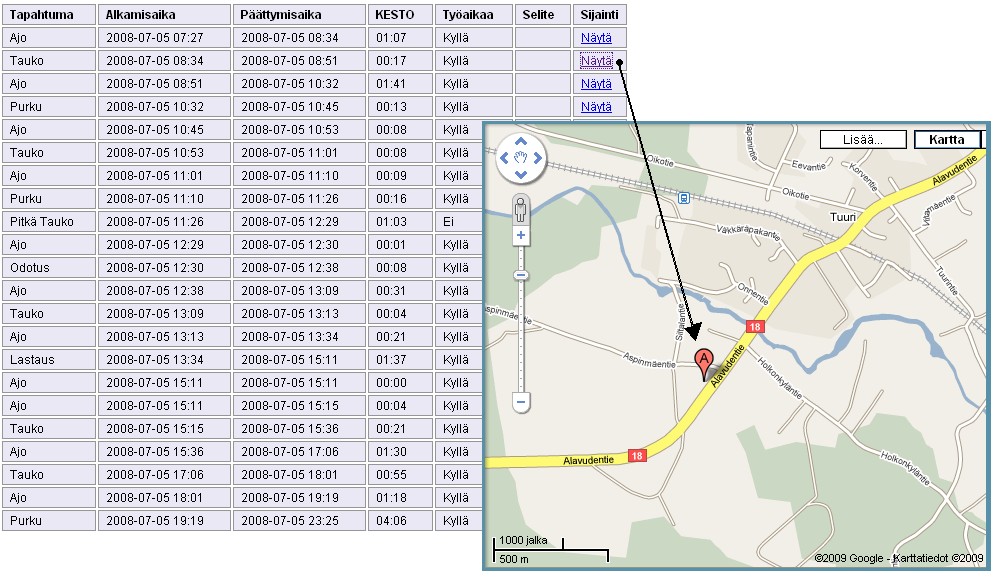Click the duration 04:06 cell
996x586 pixels.
click(400, 521)
